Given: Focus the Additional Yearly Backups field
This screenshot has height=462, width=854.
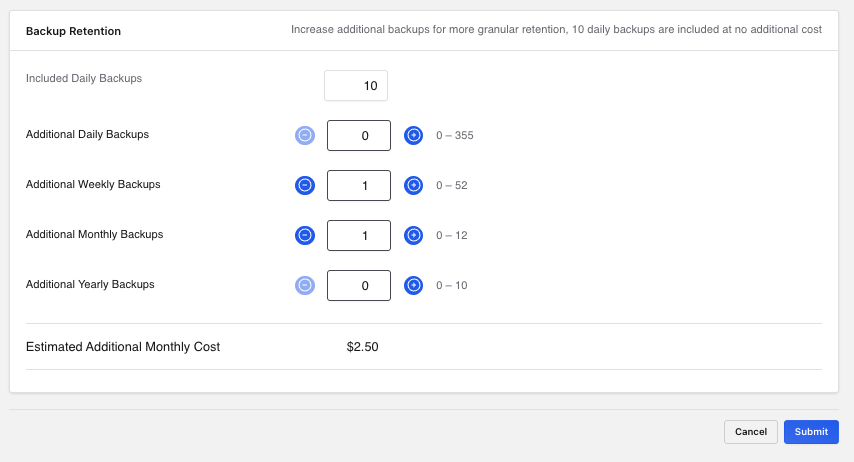Looking at the screenshot, I should point(359,285).
